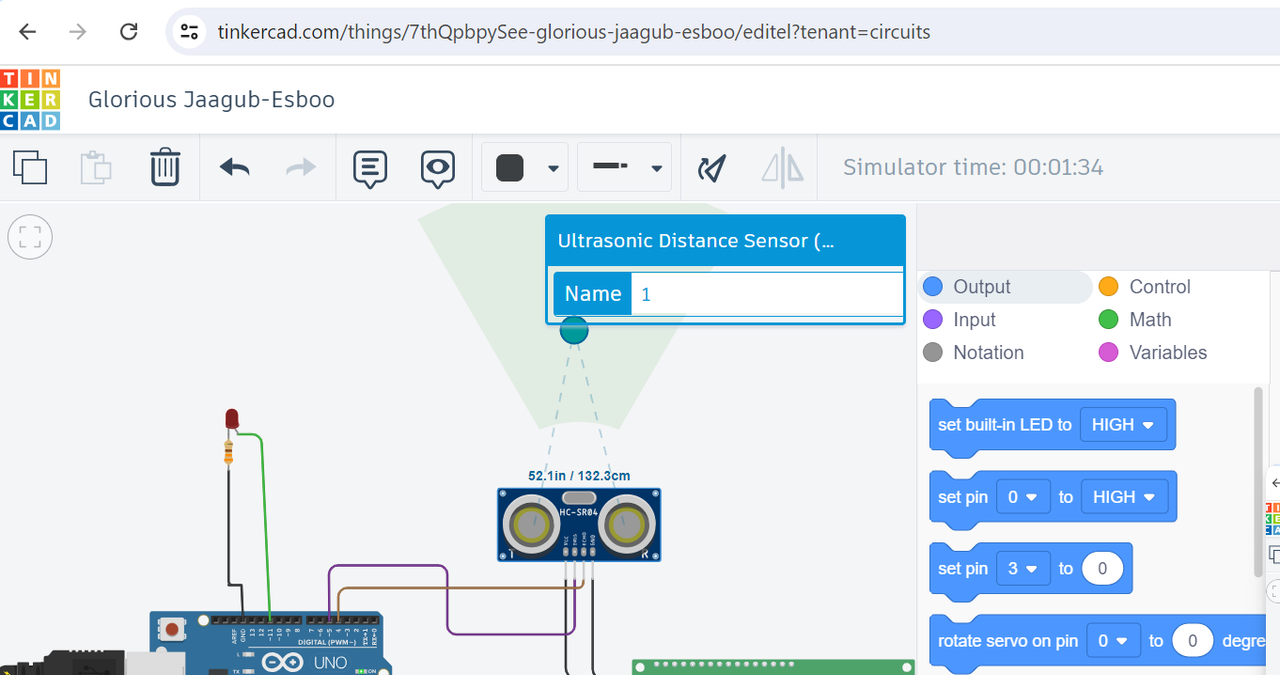Open site information icon in address bar
1280x675 pixels.
[190, 32]
